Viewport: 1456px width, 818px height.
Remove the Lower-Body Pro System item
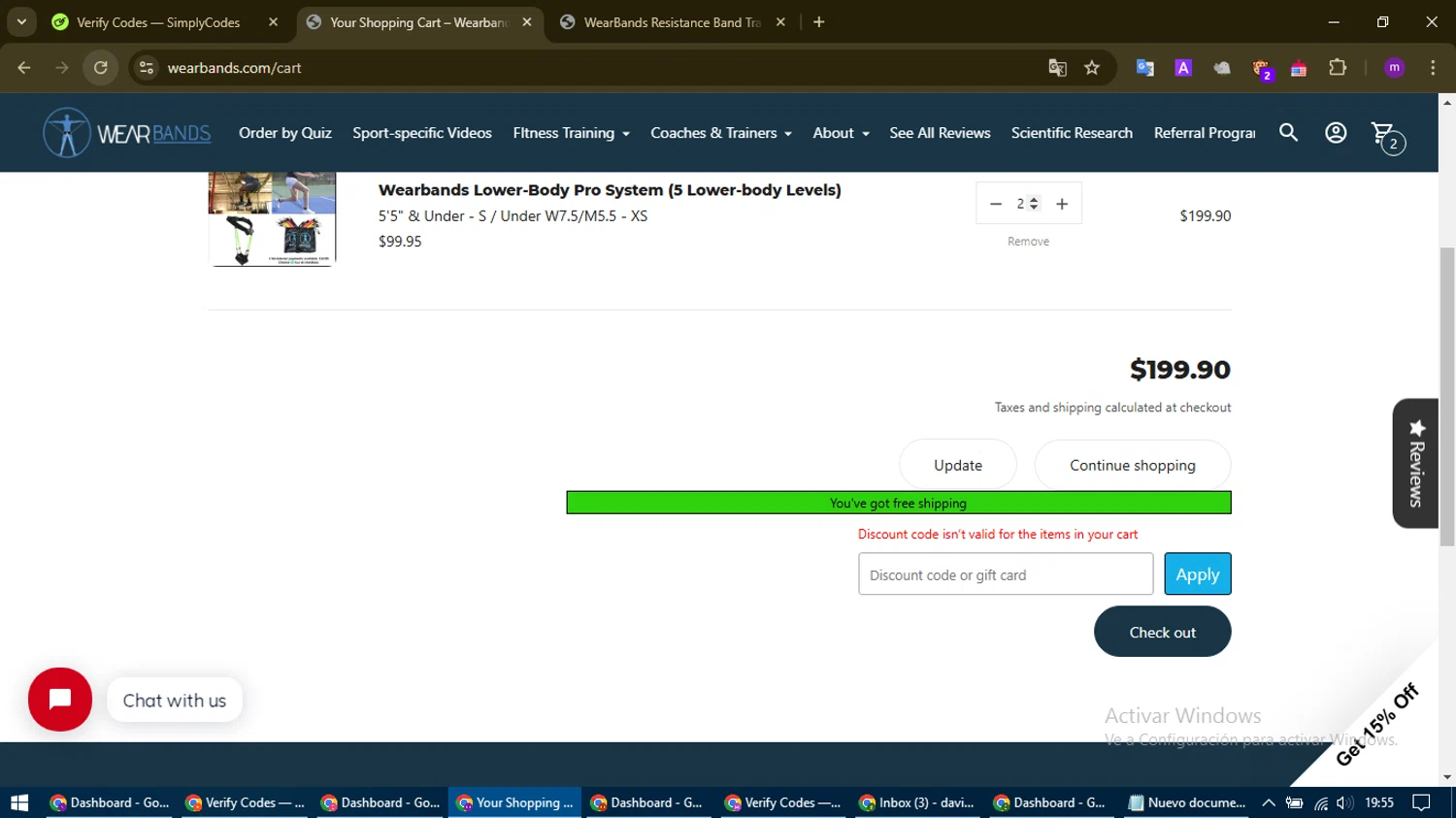coord(1028,242)
